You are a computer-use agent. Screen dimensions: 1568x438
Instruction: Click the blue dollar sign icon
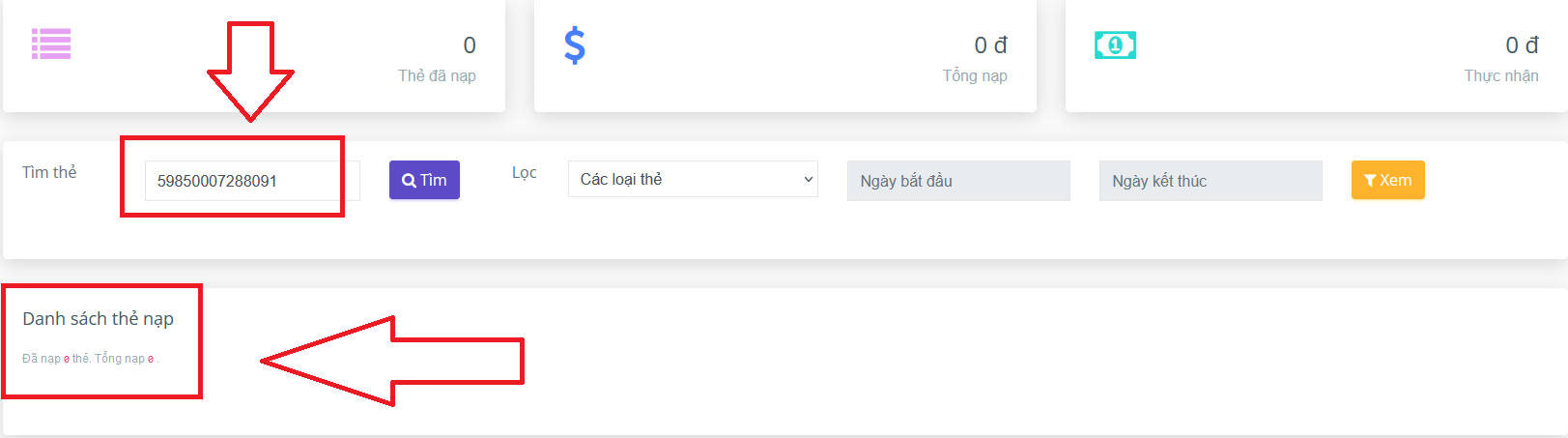(575, 45)
